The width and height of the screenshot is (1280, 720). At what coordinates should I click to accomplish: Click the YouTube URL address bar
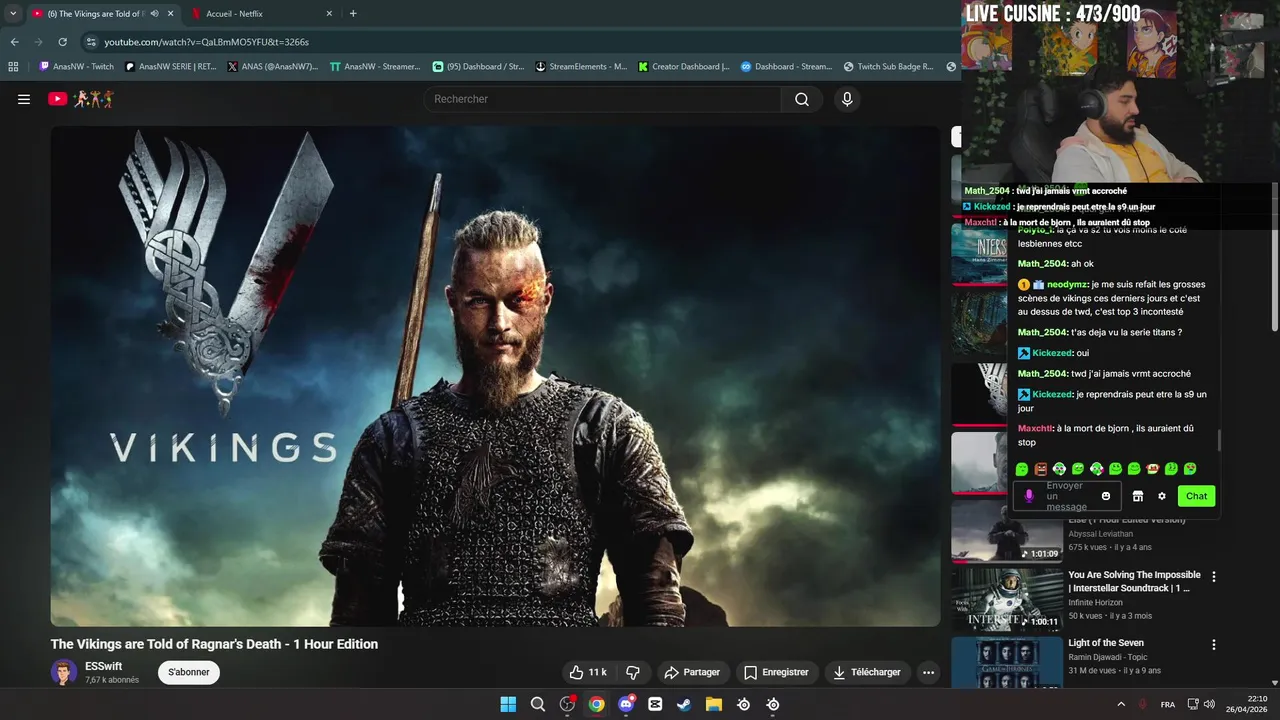tap(206, 42)
